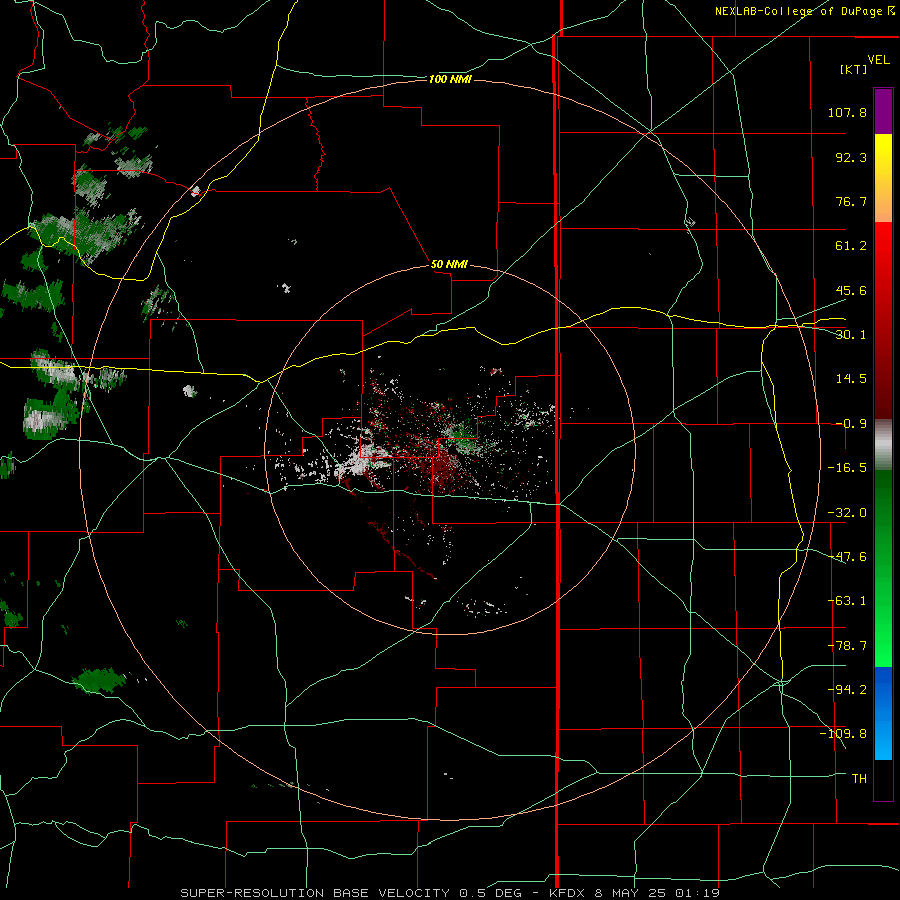The image size is (900, 900).
Task: Select the 45.6 legend value
Action: (x=851, y=290)
